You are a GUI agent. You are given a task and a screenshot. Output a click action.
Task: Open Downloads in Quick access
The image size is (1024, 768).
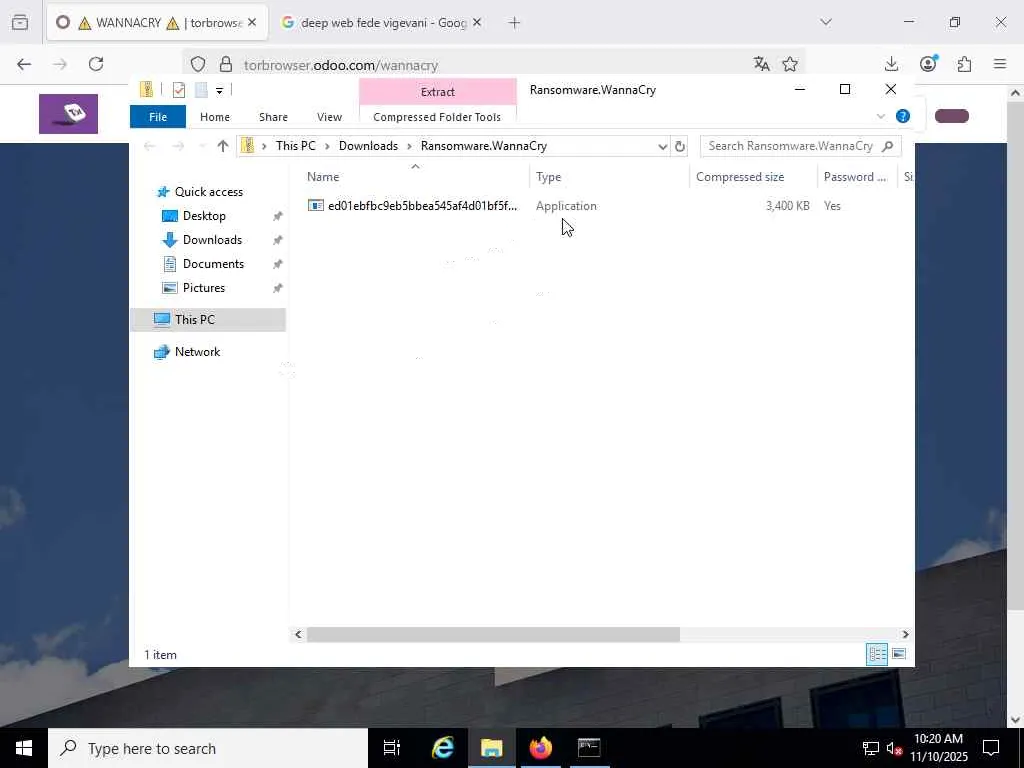[212, 240]
